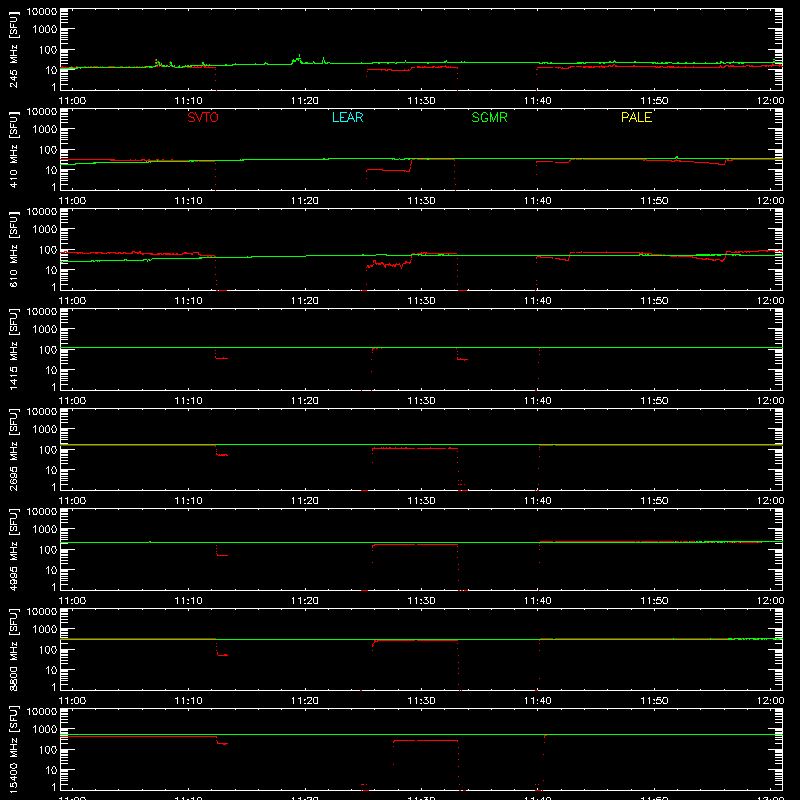The image size is (800, 800).
Task: Click the red SVTO station label
Action: [203, 117]
